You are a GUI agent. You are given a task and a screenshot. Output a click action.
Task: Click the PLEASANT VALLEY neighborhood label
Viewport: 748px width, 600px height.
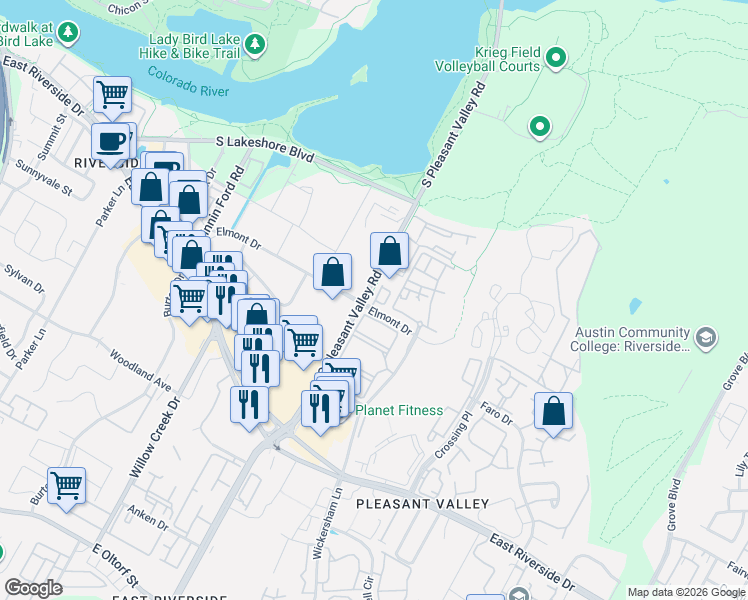click(423, 504)
